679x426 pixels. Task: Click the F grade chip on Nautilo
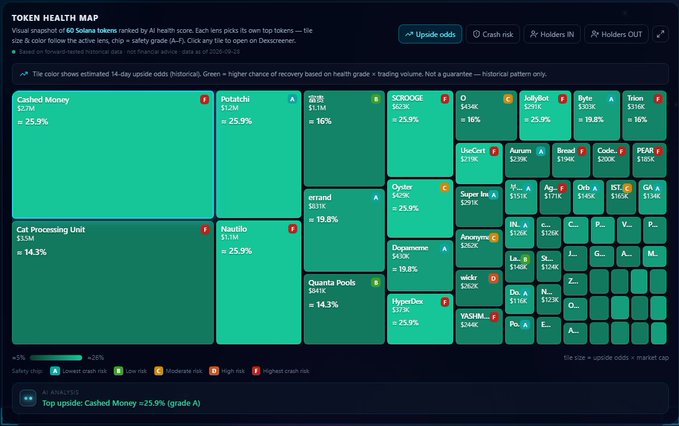(293, 229)
